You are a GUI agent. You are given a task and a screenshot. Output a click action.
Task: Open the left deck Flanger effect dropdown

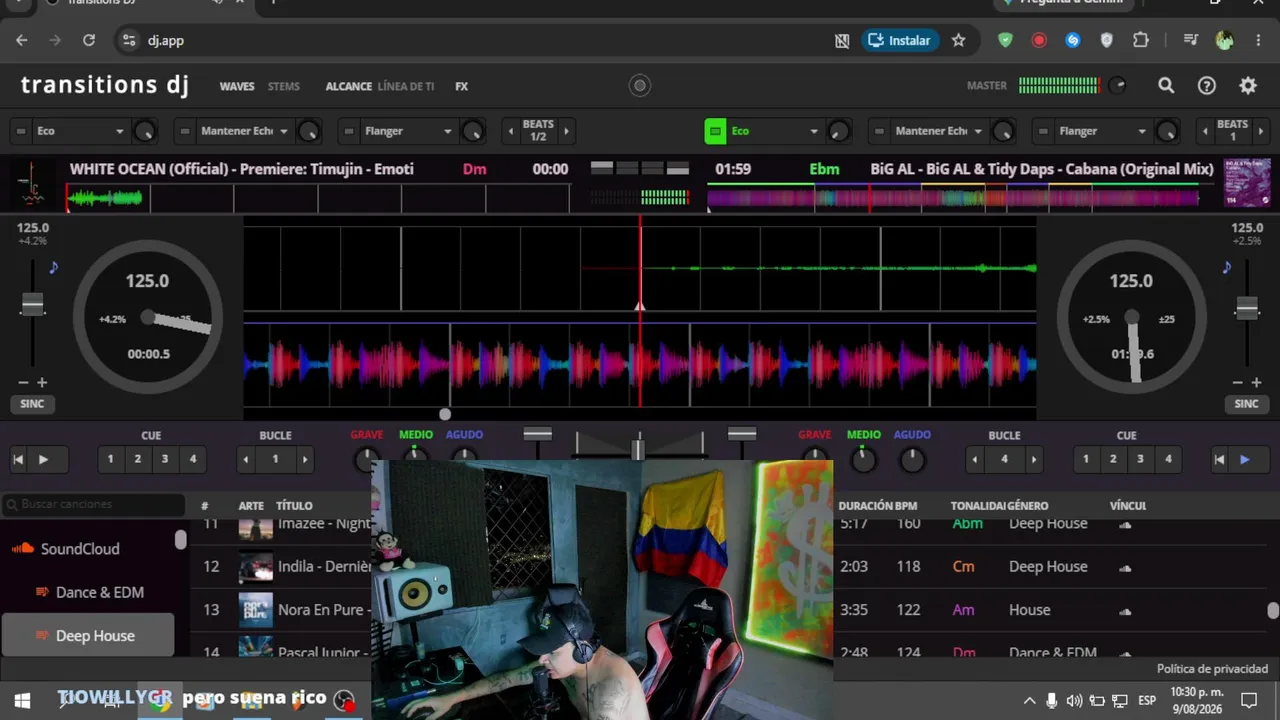pyautogui.click(x=408, y=131)
